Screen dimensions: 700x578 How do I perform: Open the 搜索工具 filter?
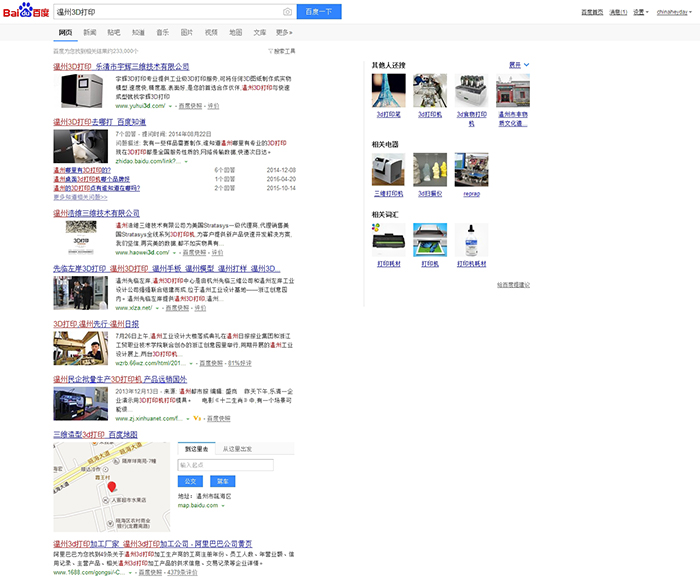(x=282, y=51)
